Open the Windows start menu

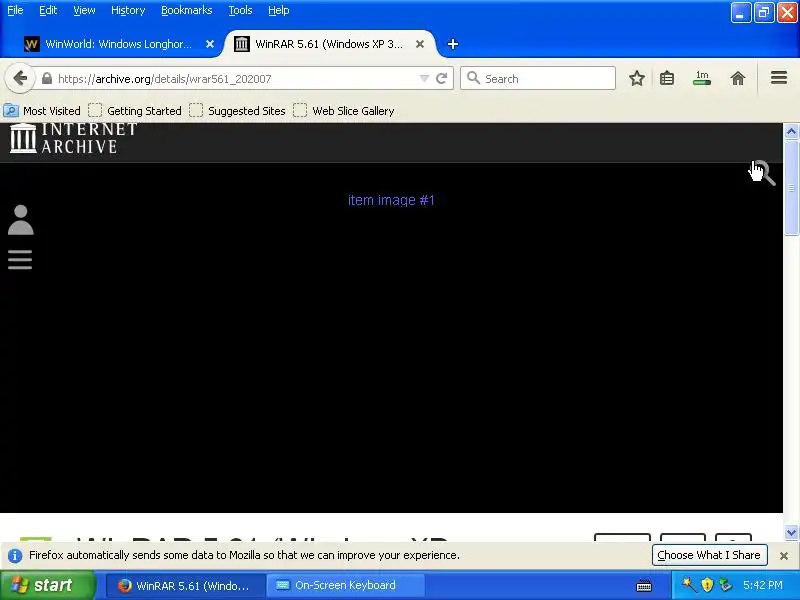click(47, 585)
